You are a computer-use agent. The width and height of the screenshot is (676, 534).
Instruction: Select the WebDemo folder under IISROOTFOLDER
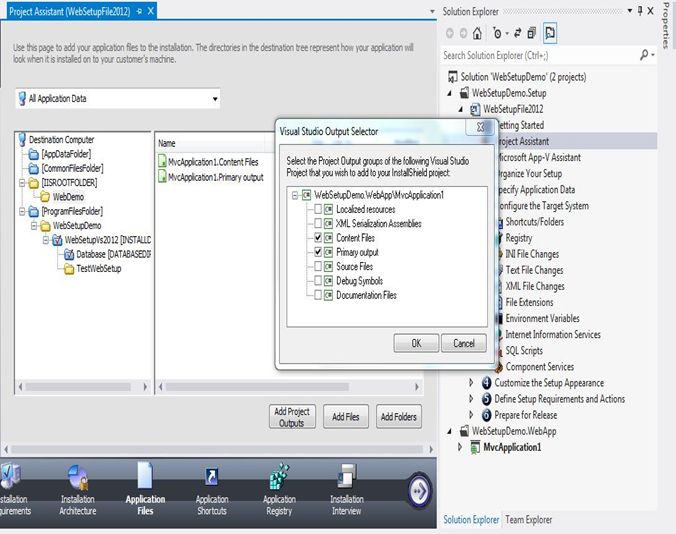(63, 197)
